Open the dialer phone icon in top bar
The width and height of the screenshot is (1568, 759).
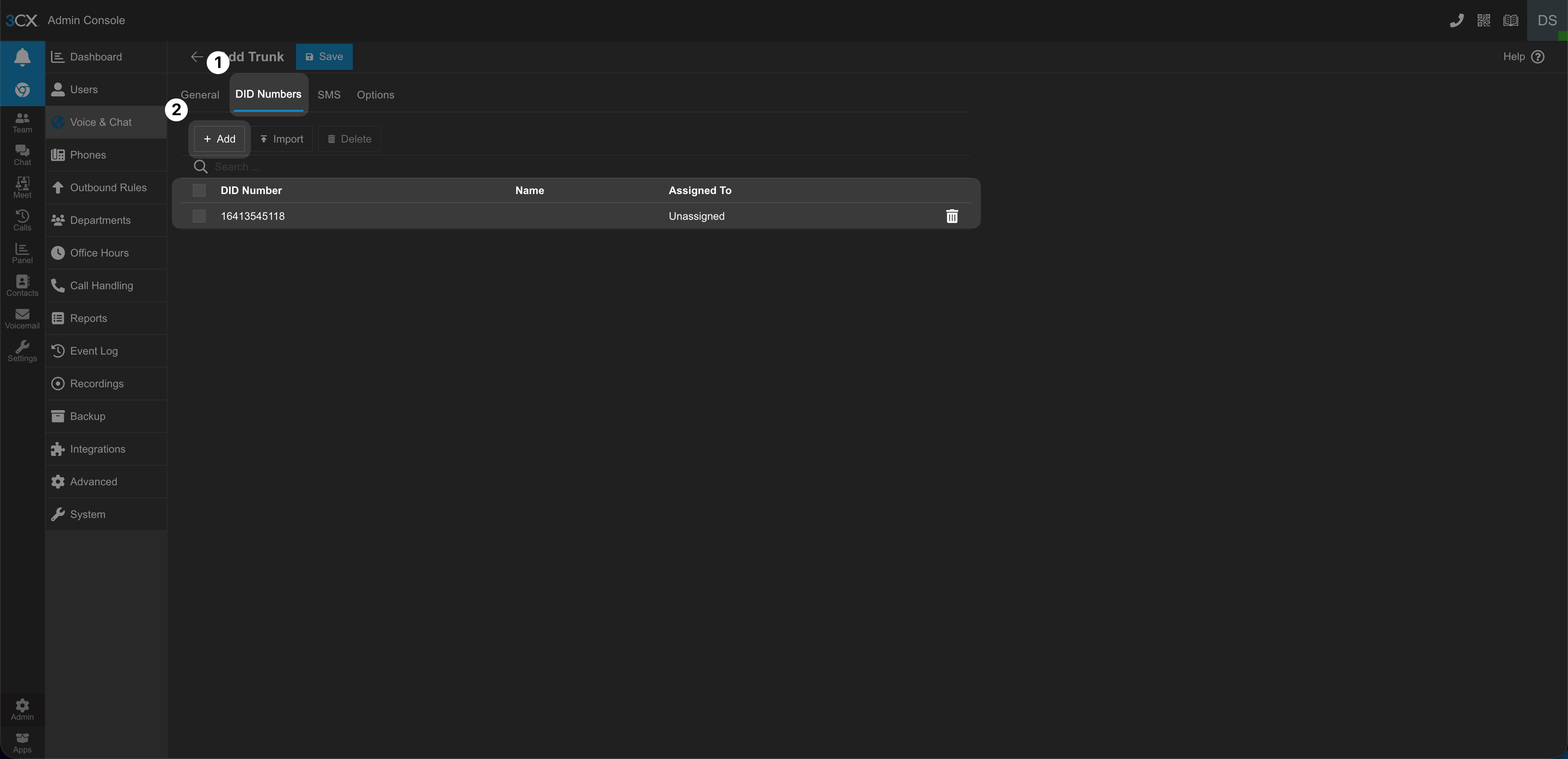(x=1456, y=21)
